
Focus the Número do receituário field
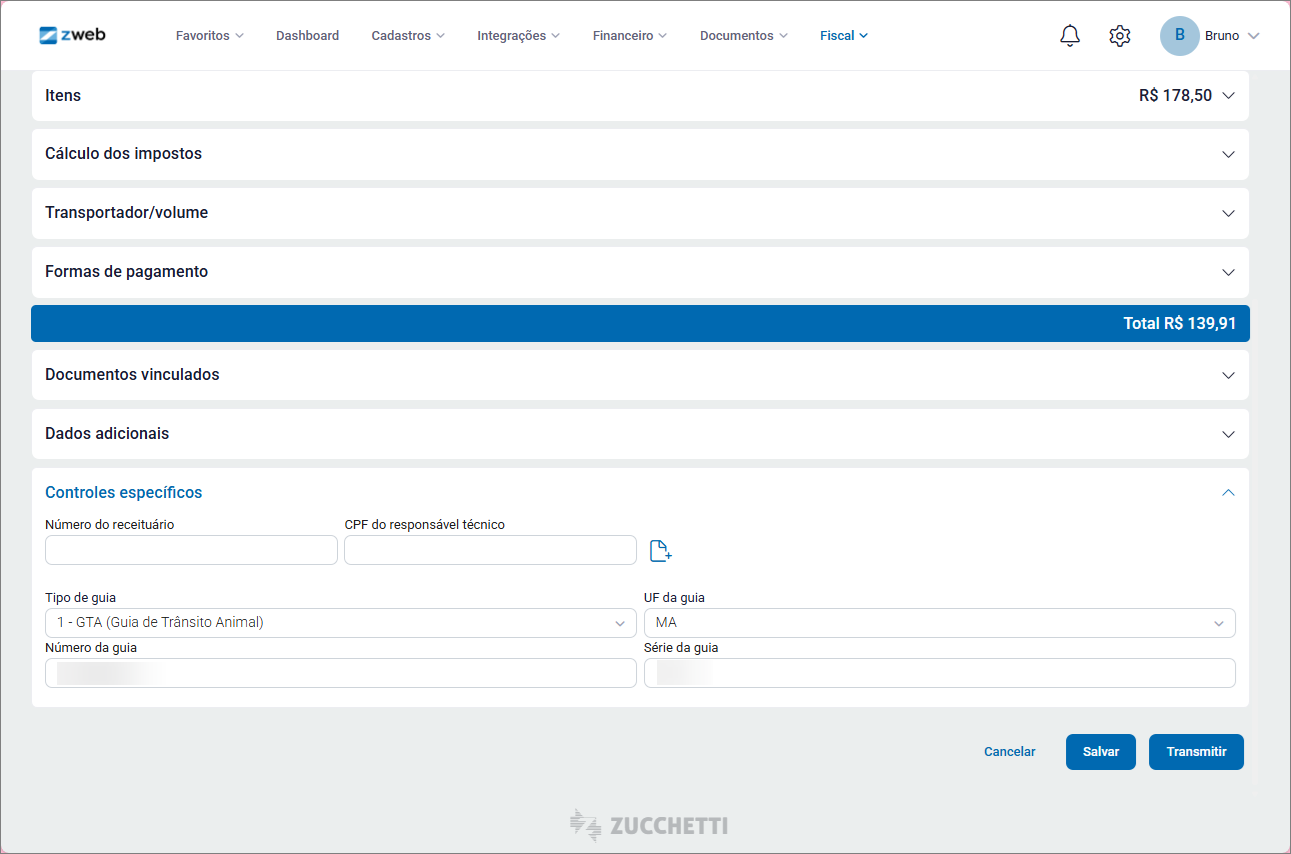[191, 550]
